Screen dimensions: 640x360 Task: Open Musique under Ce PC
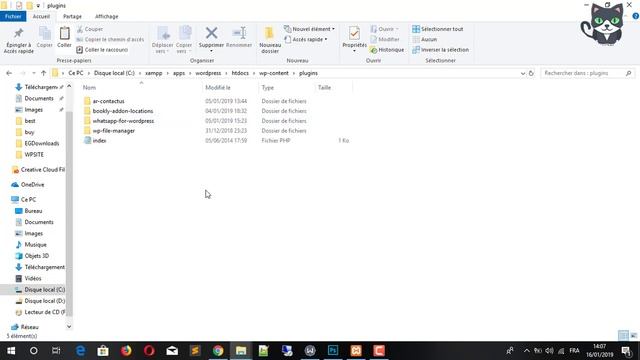tap(35, 244)
